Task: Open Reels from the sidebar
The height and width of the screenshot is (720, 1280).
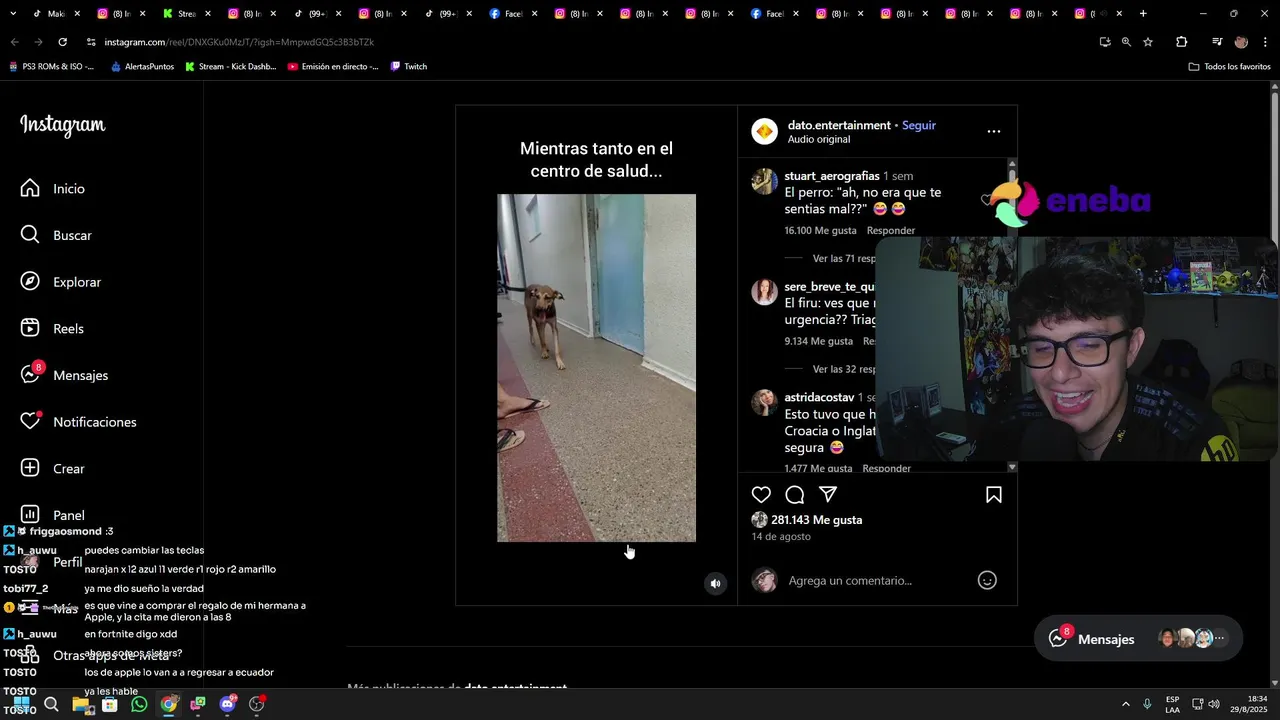Action: tap(52, 328)
